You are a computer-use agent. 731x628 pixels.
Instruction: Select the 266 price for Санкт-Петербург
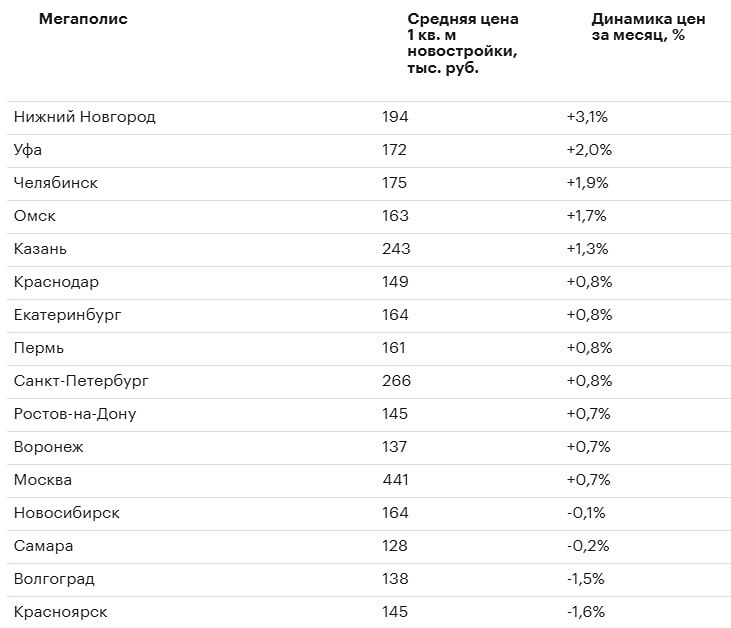[x=396, y=381]
